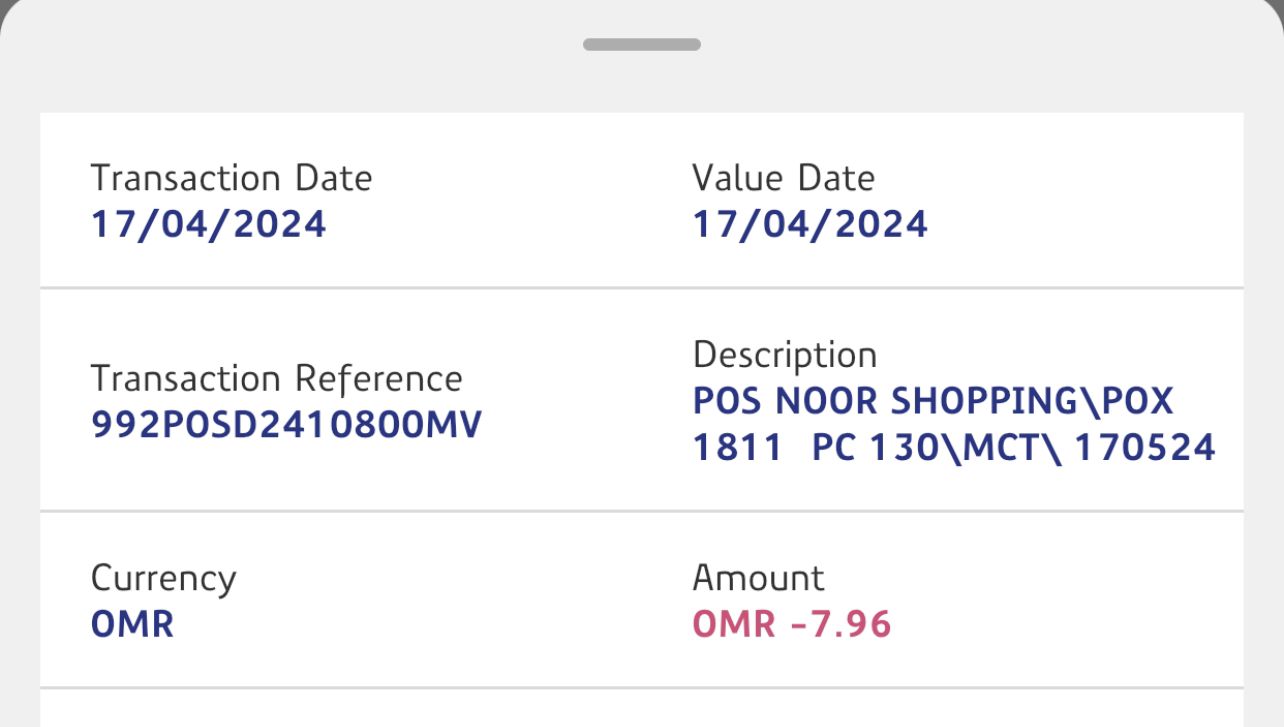Click the Currency label

click(x=163, y=578)
